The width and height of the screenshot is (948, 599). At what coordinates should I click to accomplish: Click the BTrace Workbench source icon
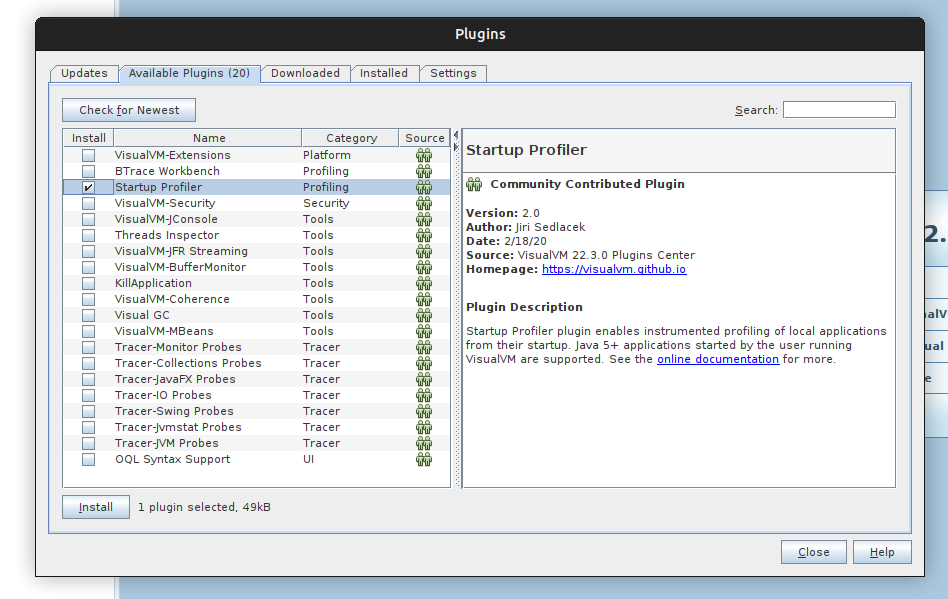[x=424, y=171]
